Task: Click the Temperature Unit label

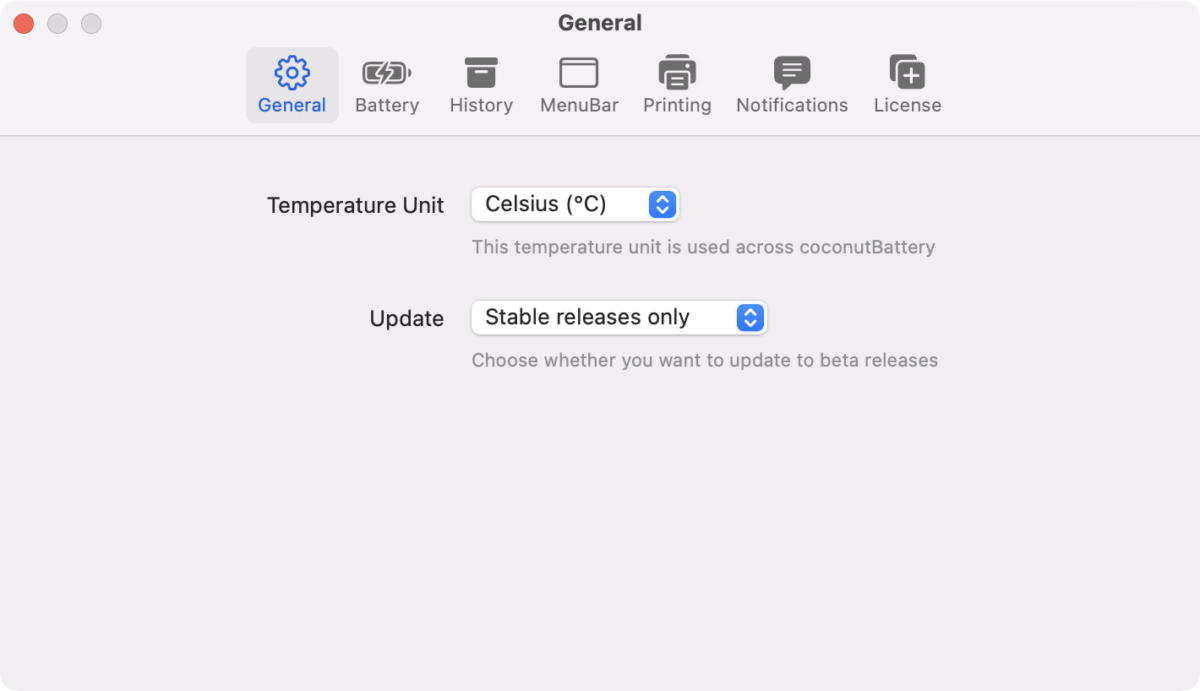Action: pos(355,205)
